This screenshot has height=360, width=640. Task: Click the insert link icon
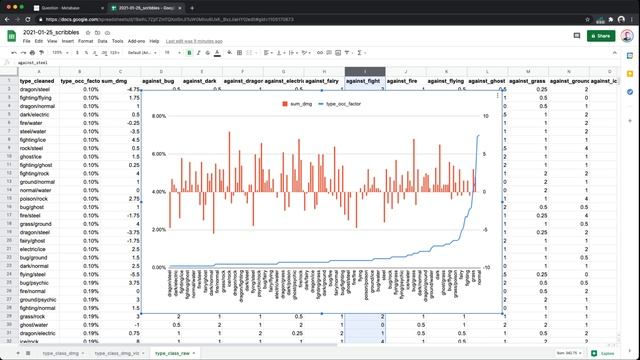320,53
